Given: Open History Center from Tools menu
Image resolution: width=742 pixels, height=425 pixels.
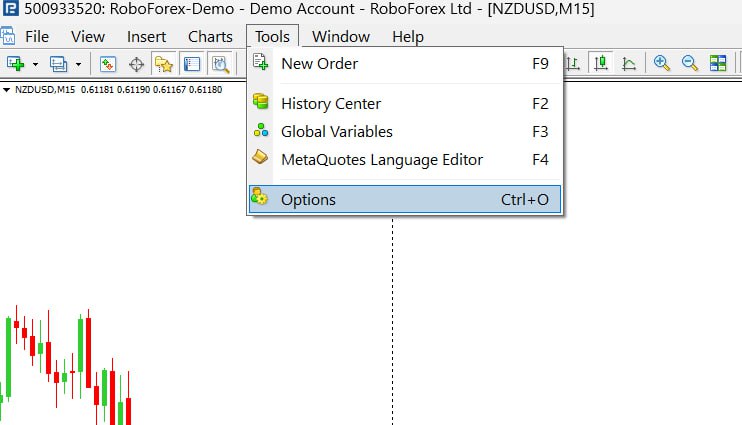Looking at the screenshot, I should (330, 103).
